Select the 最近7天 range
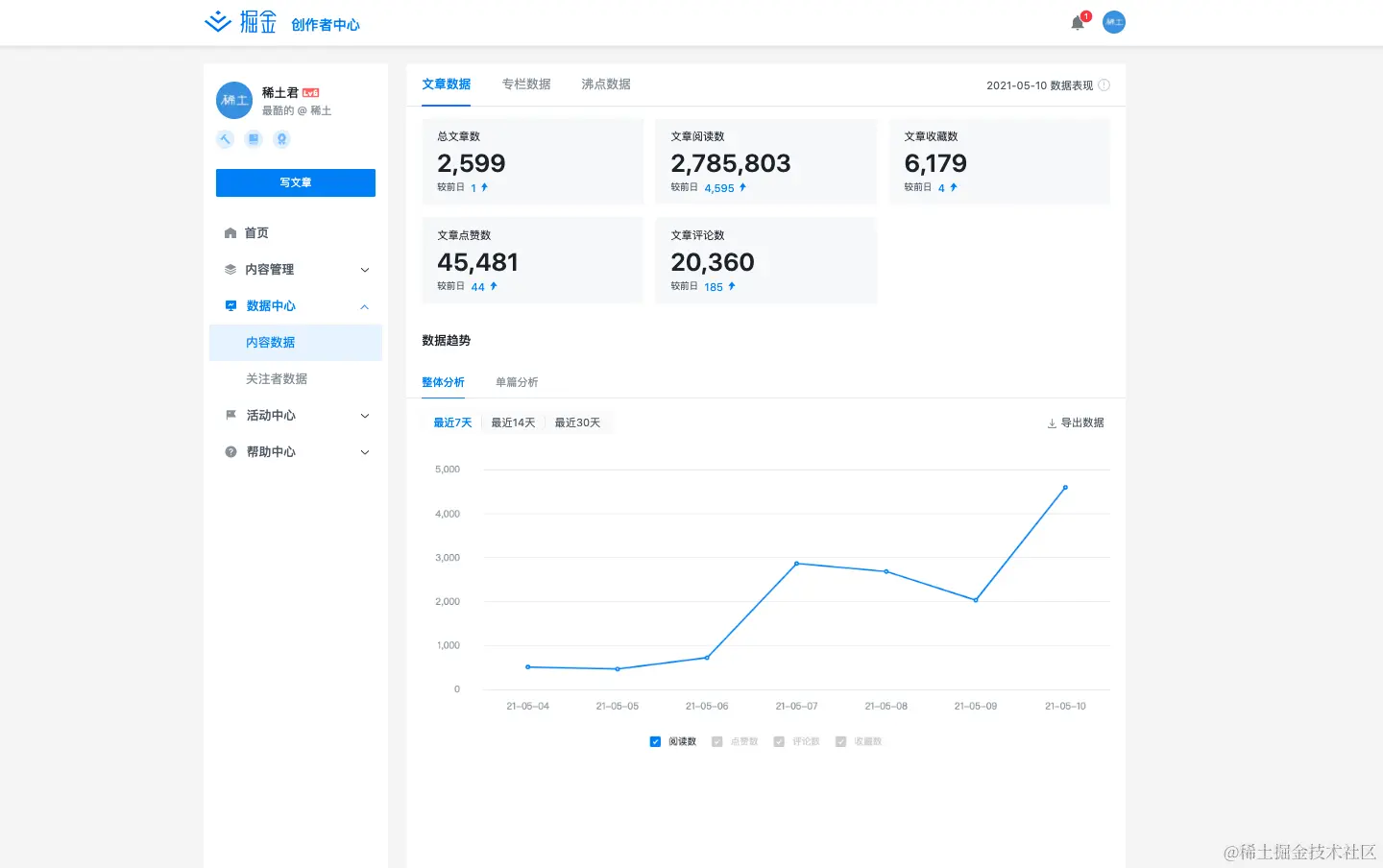1383x868 pixels. pyautogui.click(x=452, y=423)
